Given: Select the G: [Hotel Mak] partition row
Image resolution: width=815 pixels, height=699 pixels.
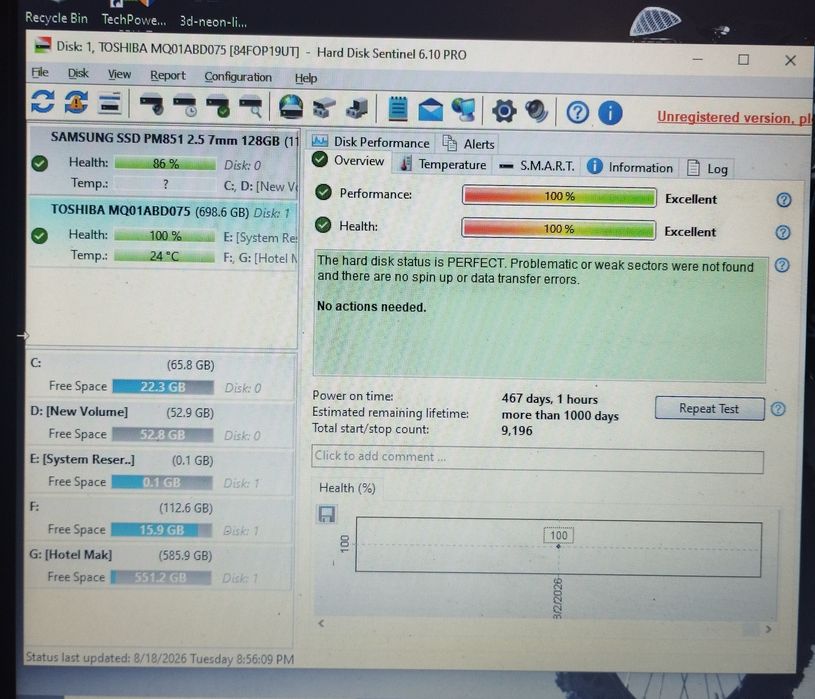Looking at the screenshot, I should pos(159,566).
